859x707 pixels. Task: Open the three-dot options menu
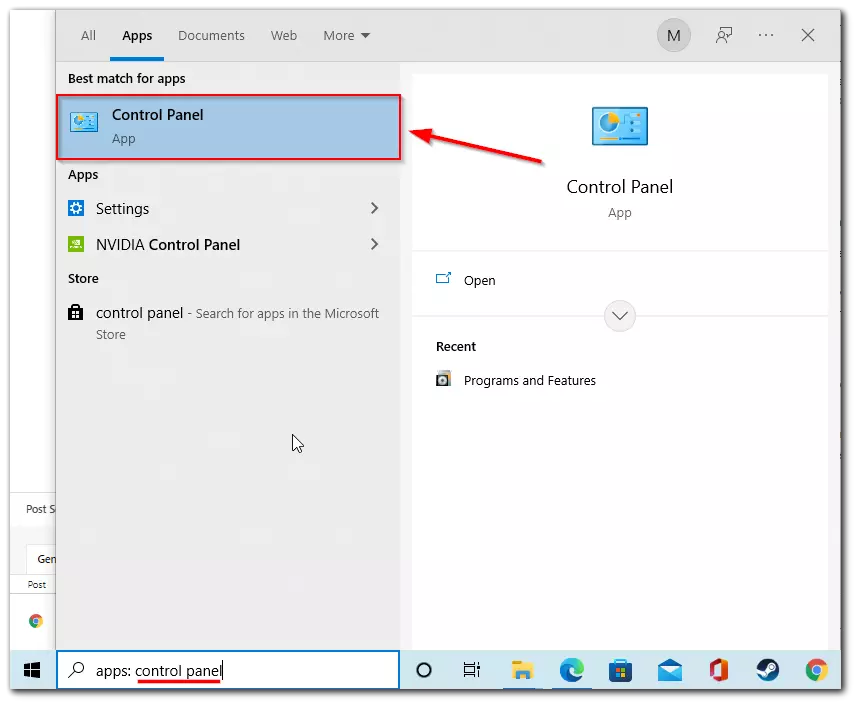point(766,36)
